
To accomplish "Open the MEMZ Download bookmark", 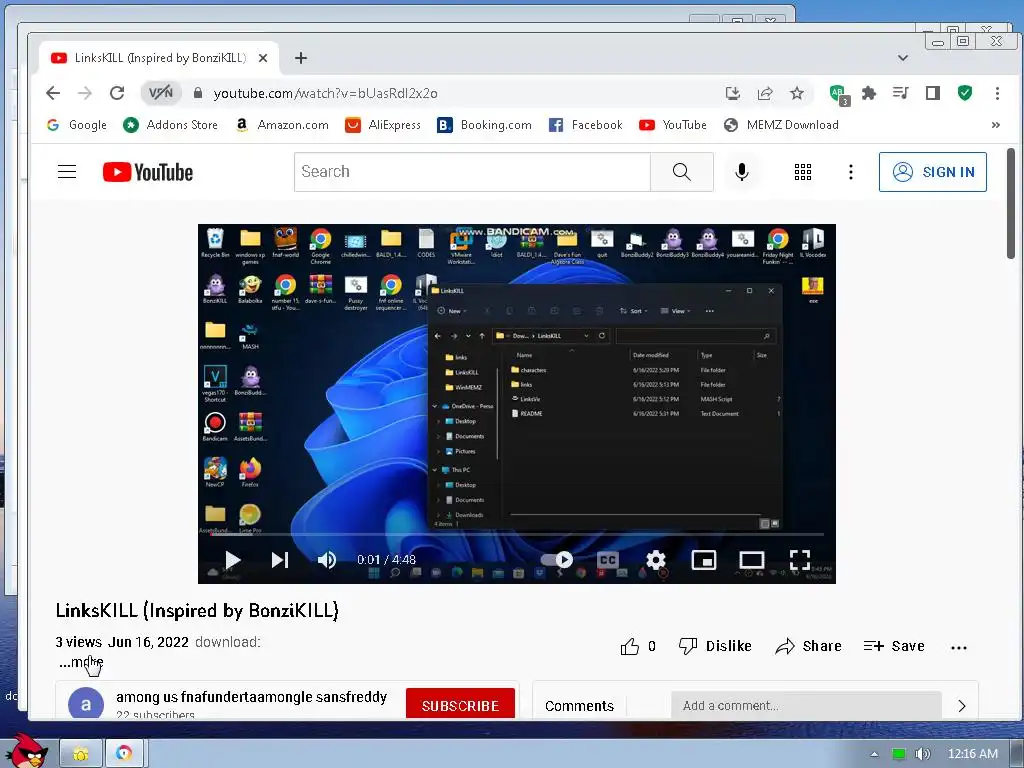I will [782, 125].
